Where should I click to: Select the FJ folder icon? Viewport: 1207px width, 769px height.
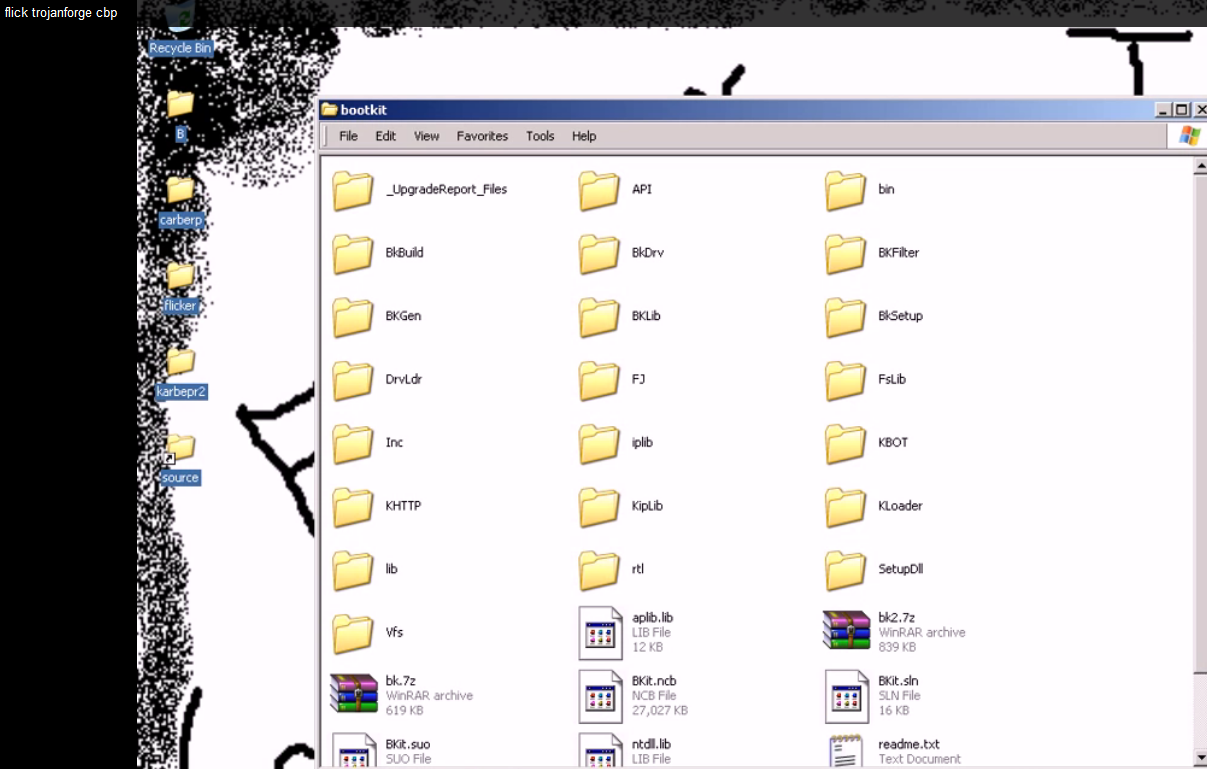[599, 380]
